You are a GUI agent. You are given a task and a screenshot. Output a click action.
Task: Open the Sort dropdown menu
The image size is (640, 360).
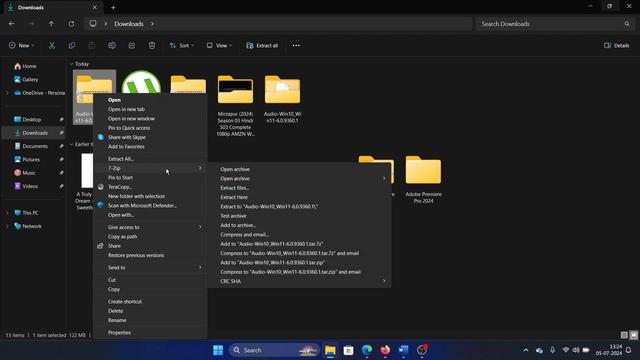pos(182,45)
